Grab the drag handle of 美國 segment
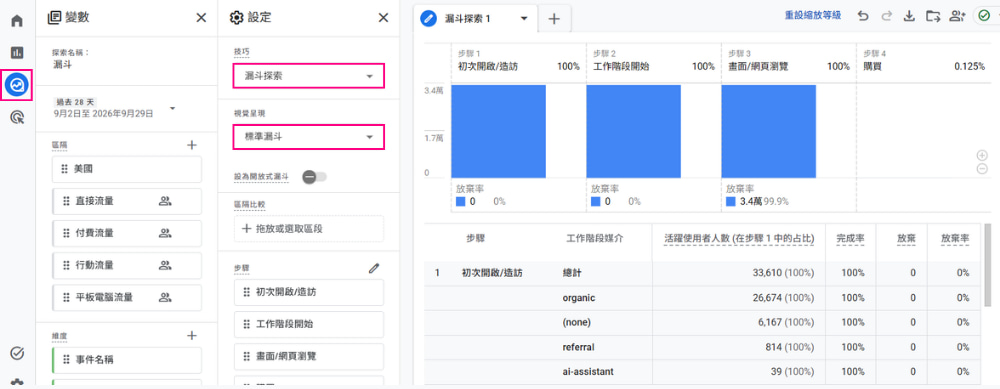 65,169
